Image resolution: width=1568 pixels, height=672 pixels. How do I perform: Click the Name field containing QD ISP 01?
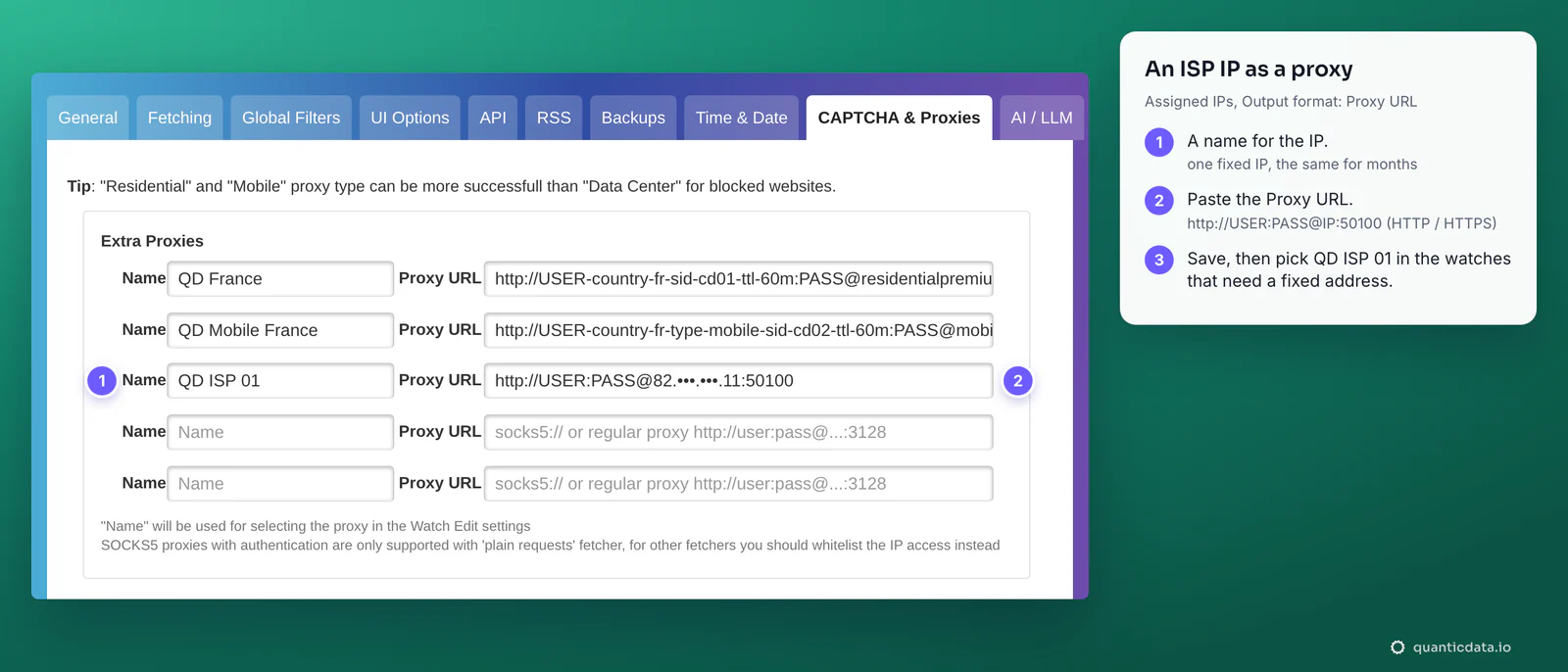[280, 381]
